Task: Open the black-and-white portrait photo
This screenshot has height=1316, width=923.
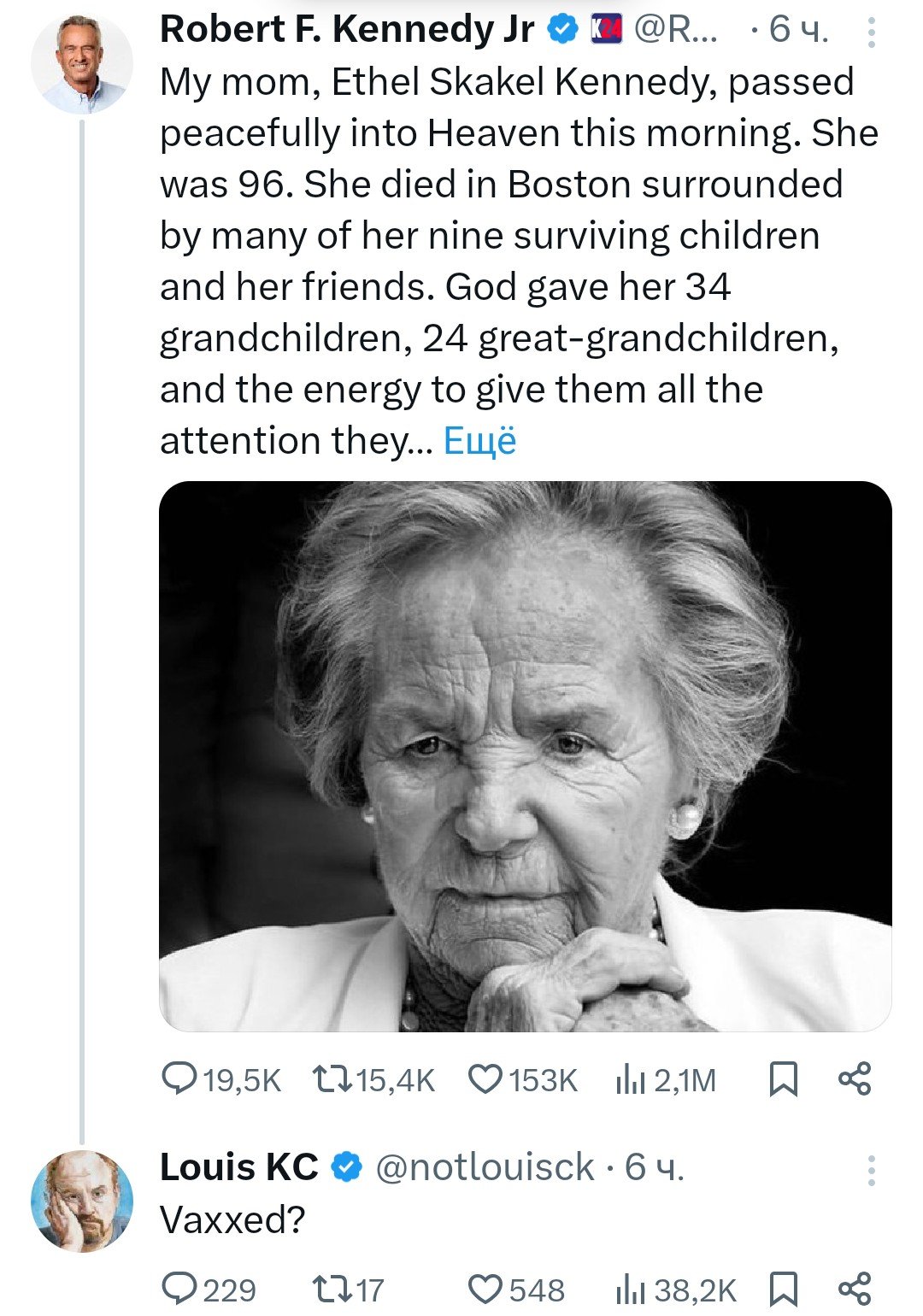Action: coord(525,756)
